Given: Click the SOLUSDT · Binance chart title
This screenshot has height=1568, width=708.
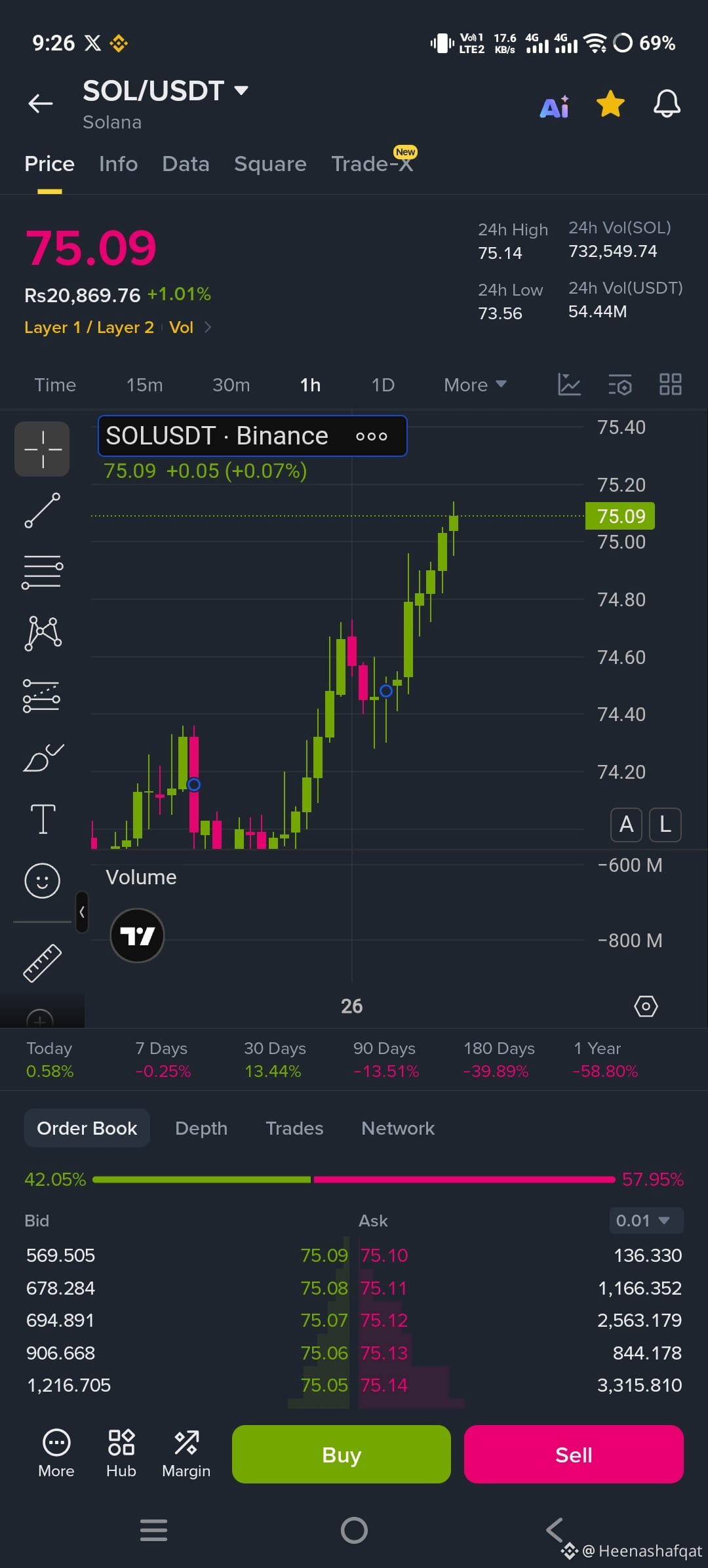Looking at the screenshot, I should [x=217, y=436].
